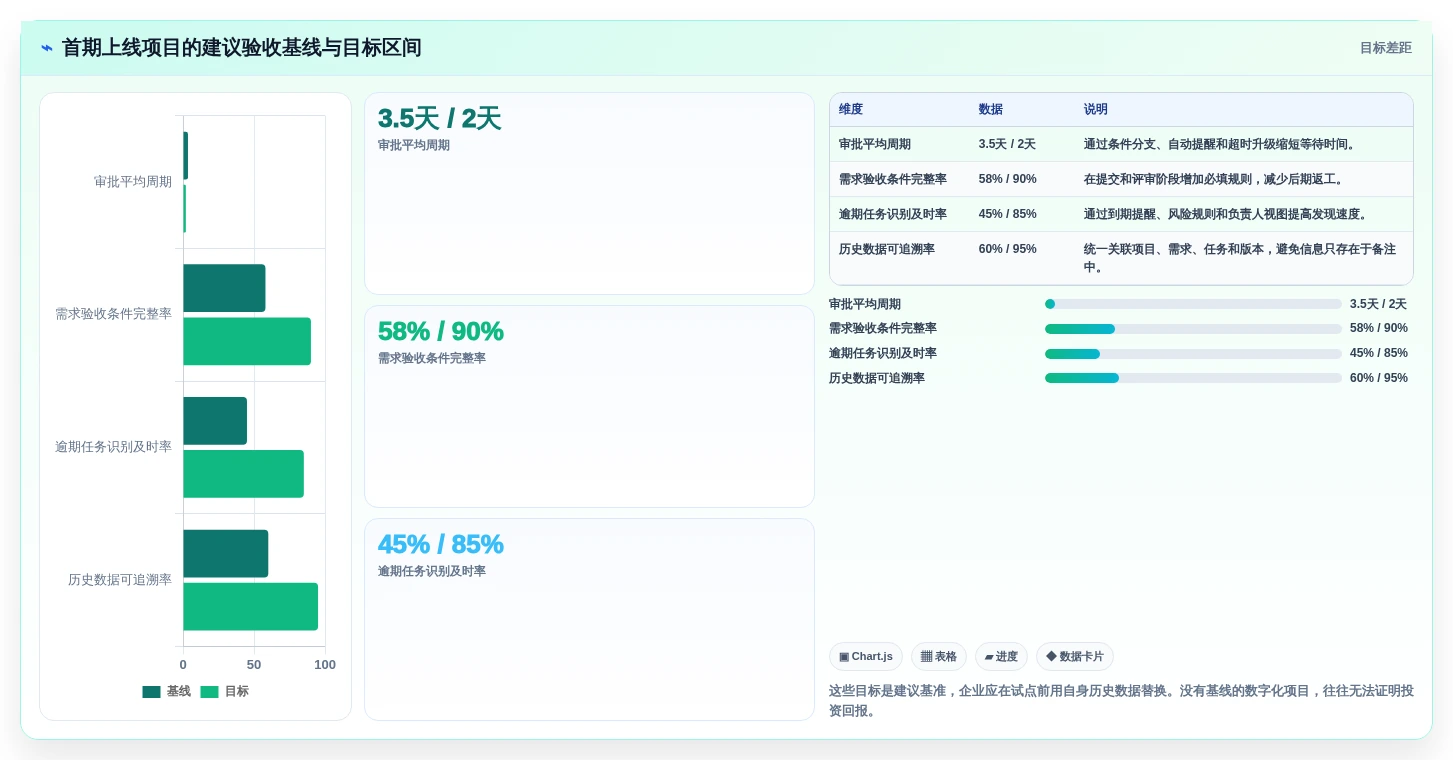Click the 需求验收条件完整率 target bar in chart
Screen dimensions: 1453x760
click(247, 341)
